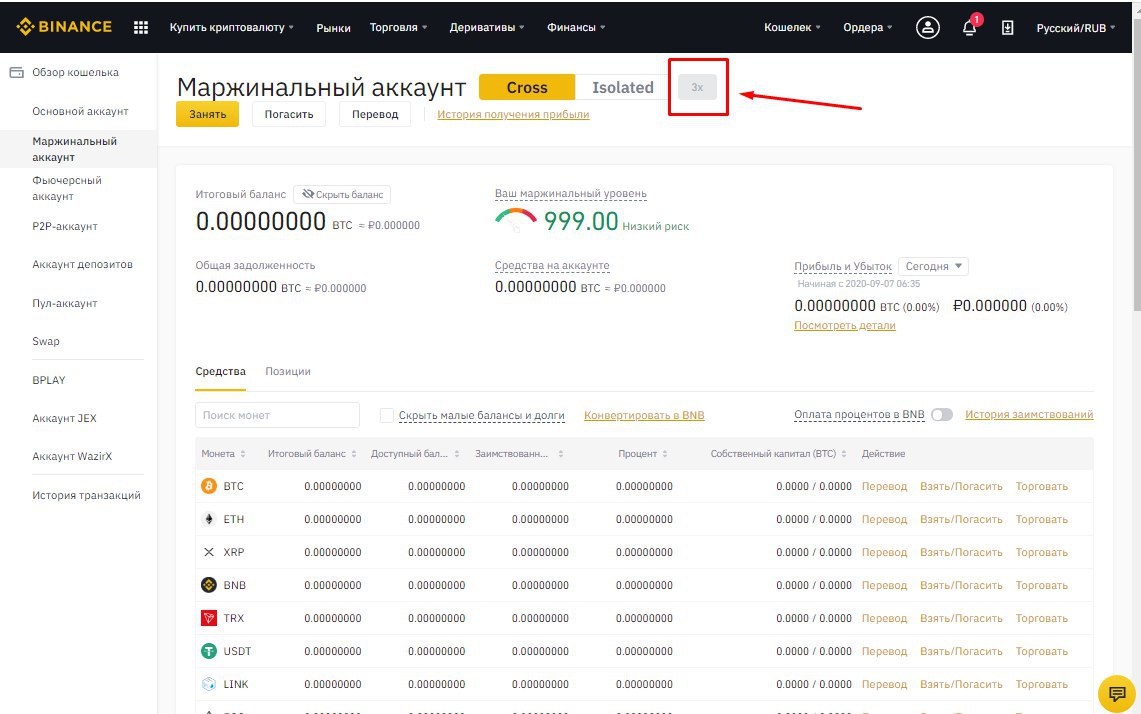The image size is (1141, 714).
Task: Expand Деривативы dropdown menu
Action: click(487, 28)
